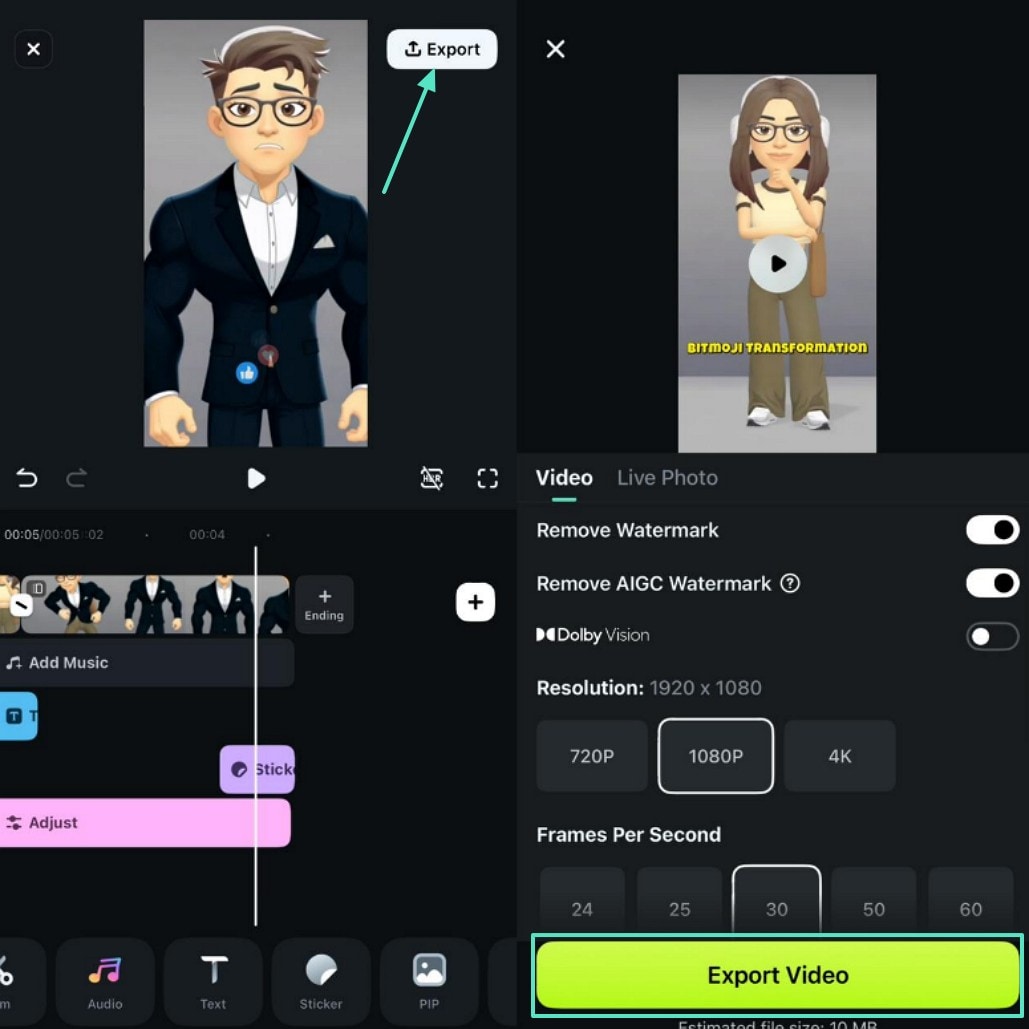This screenshot has width=1029, height=1029.
Task: Play the timeline preview
Action: (x=256, y=478)
